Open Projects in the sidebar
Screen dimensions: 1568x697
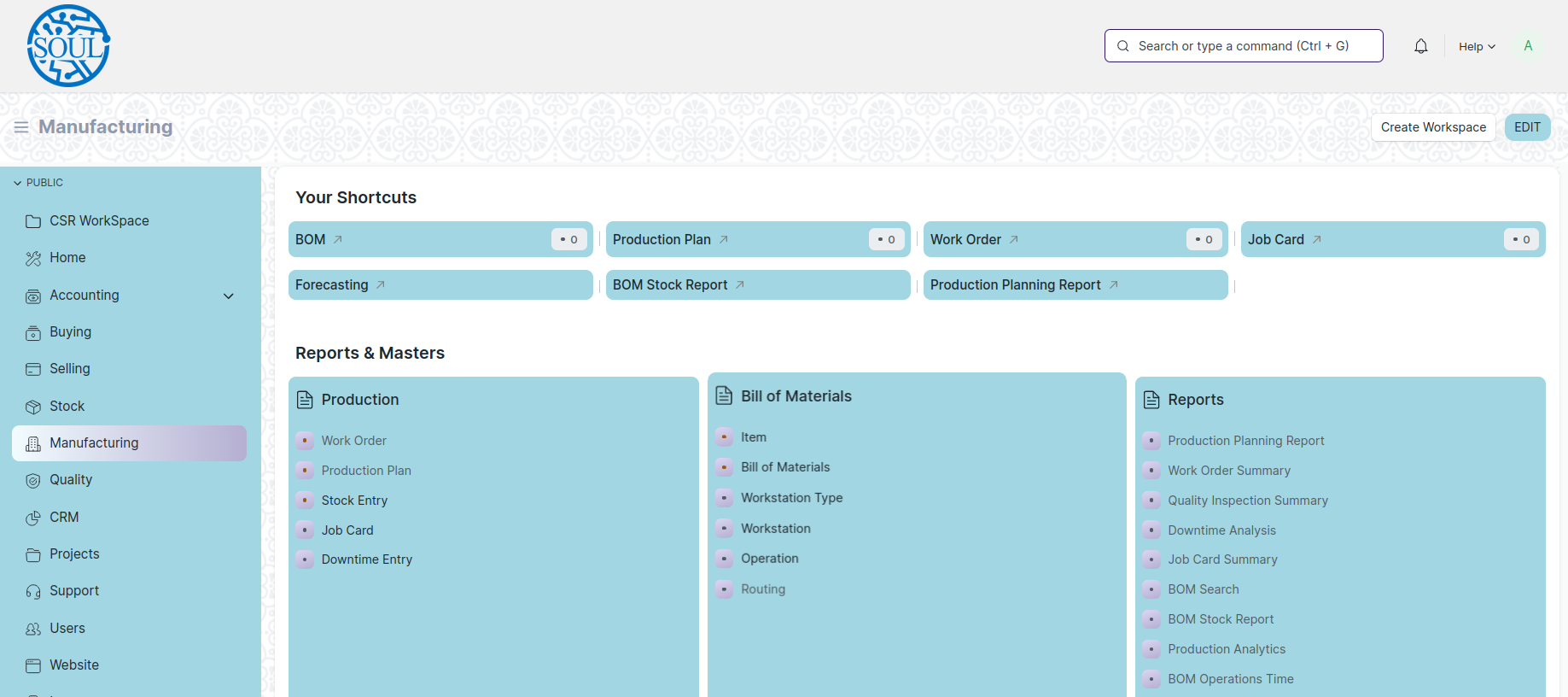click(129, 554)
